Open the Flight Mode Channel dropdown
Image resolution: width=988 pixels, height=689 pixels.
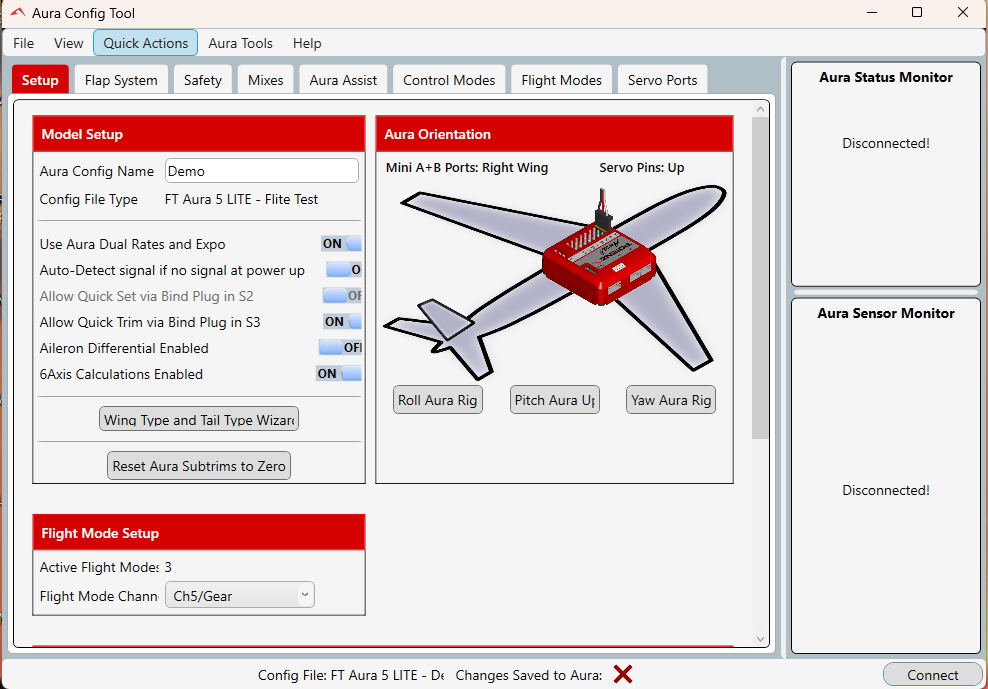coord(239,596)
